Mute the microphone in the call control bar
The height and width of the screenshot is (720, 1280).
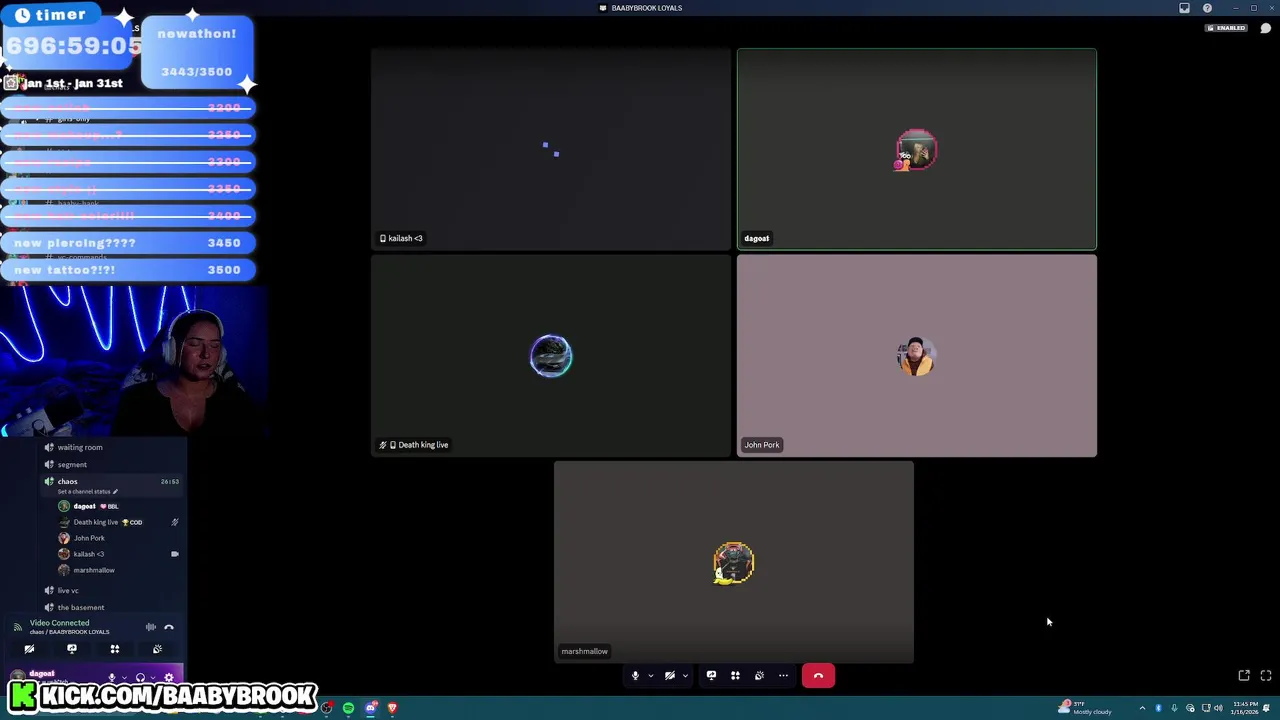(635, 676)
